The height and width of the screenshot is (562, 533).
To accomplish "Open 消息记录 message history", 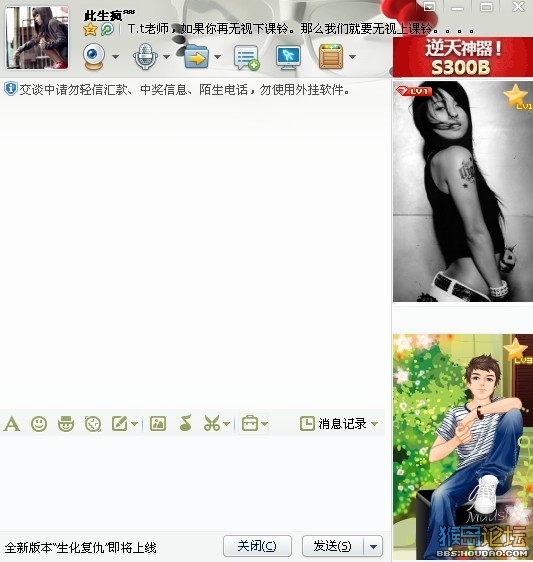I will [333, 424].
